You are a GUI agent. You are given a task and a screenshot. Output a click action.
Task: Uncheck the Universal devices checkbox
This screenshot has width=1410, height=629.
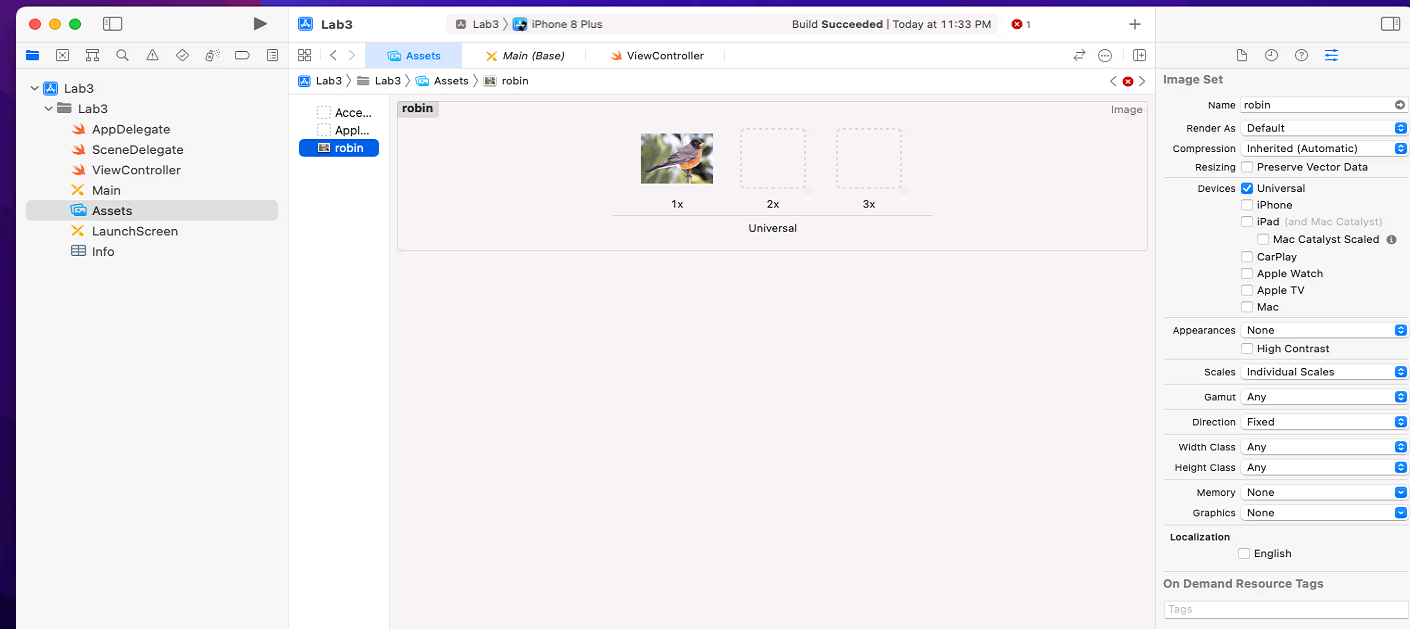(1247, 188)
